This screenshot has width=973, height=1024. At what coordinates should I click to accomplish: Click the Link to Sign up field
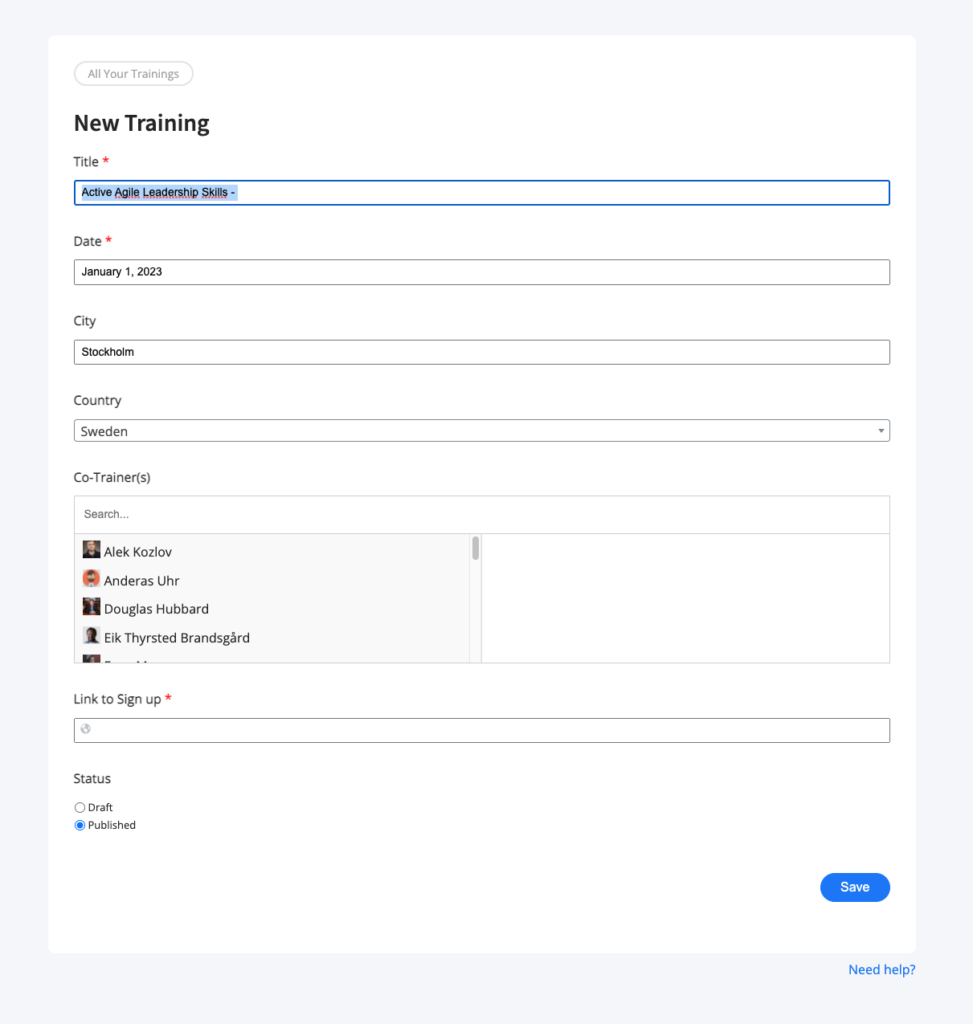(482, 730)
